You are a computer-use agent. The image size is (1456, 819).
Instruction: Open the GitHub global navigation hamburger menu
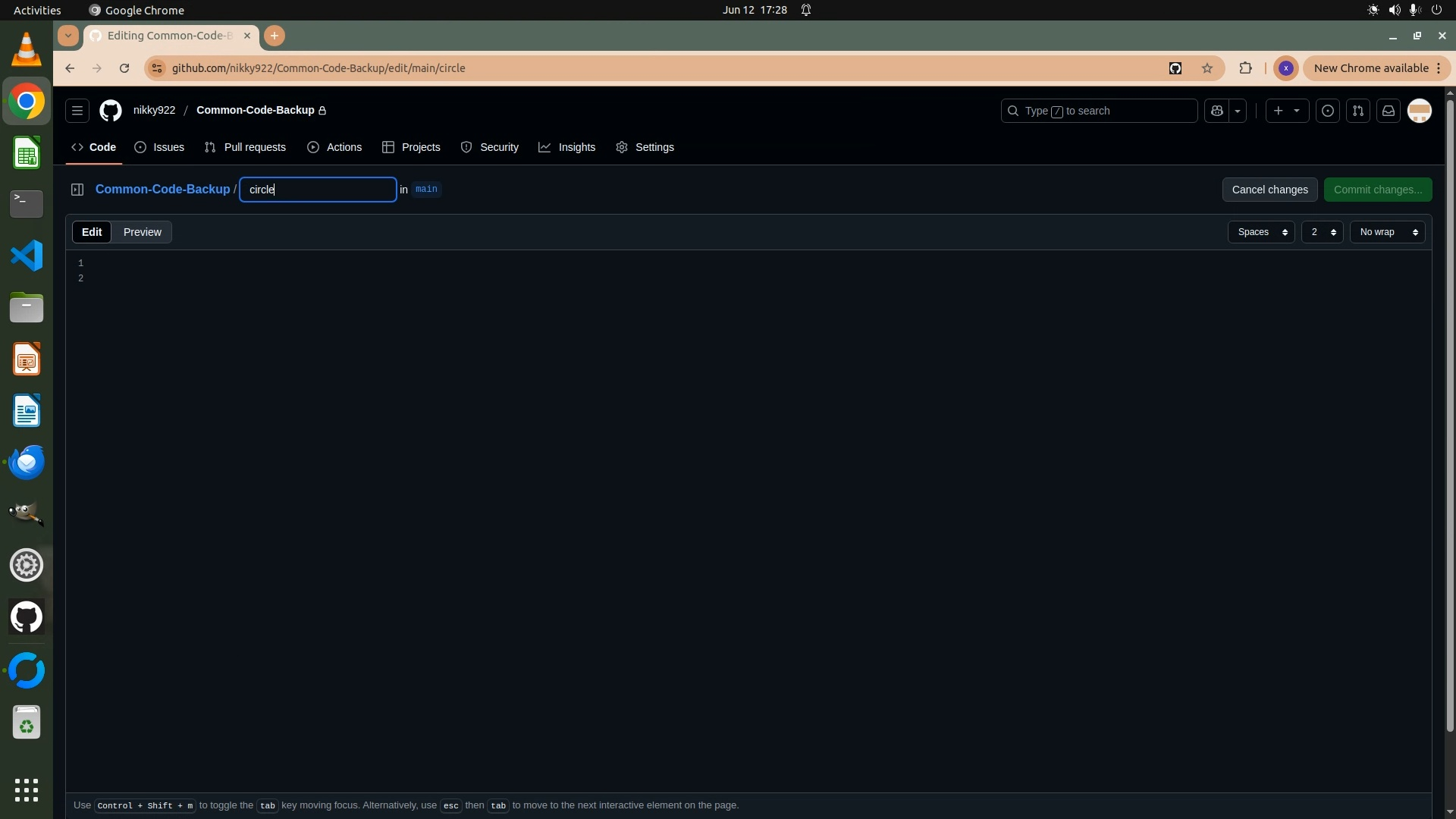(77, 111)
